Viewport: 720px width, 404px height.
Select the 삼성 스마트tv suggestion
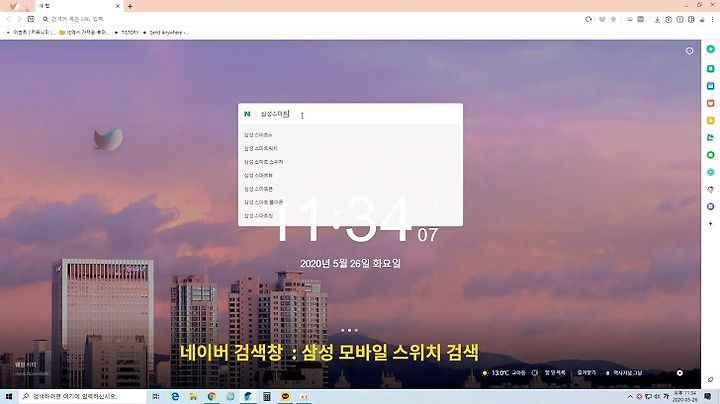pyautogui.click(x=258, y=135)
